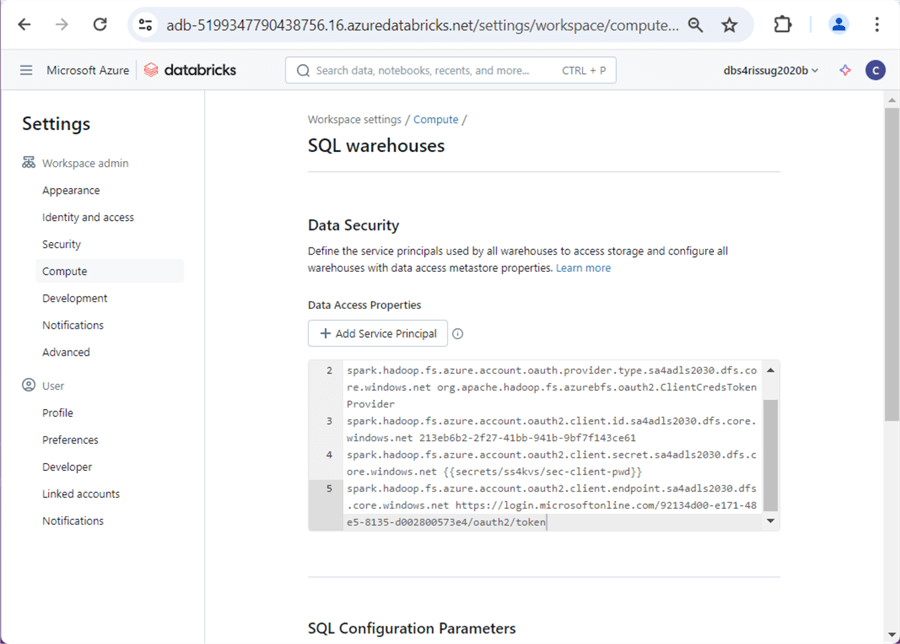Select Identity and access in sidebar
The image size is (900, 644).
click(x=88, y=217)
